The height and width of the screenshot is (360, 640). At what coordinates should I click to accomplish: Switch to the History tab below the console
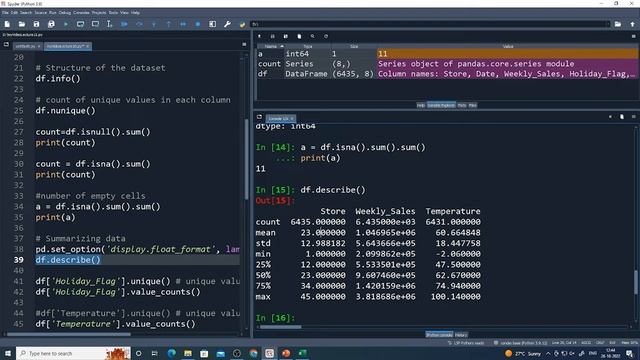(461, 335)
